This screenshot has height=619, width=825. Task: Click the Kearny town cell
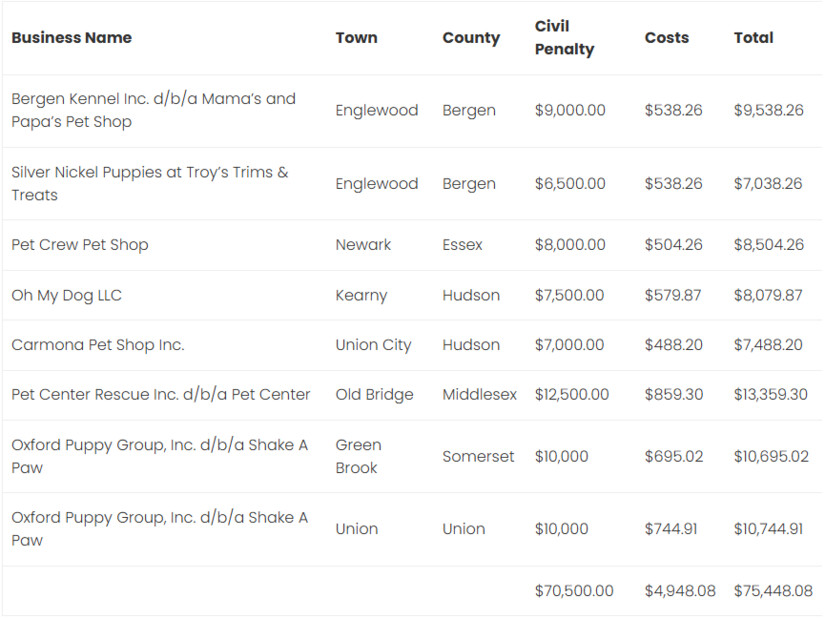(361, 295)
